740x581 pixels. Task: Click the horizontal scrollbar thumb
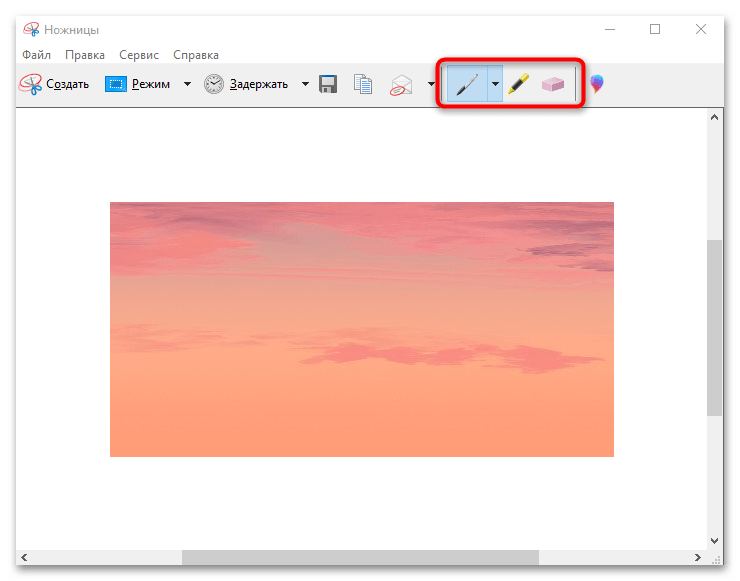point(361,557)
